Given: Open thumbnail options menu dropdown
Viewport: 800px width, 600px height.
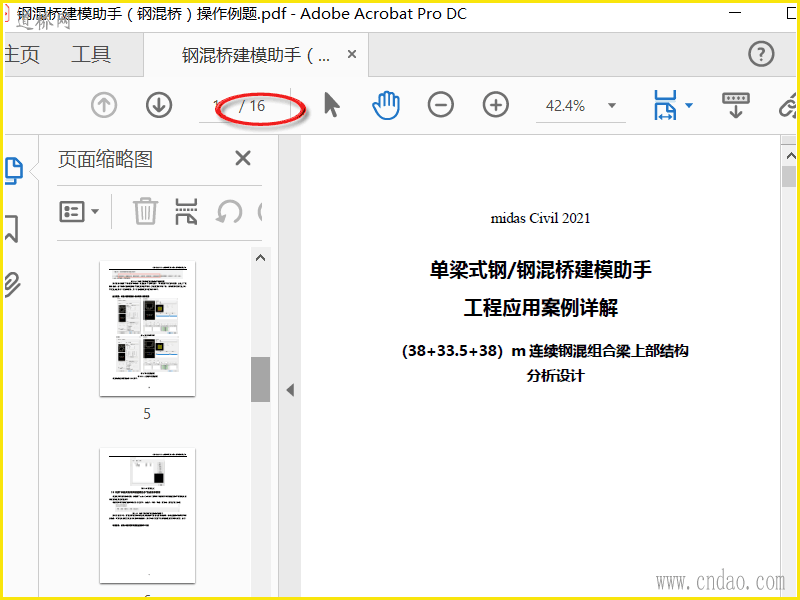Looking at the screenshot, I should coord(79,211).
